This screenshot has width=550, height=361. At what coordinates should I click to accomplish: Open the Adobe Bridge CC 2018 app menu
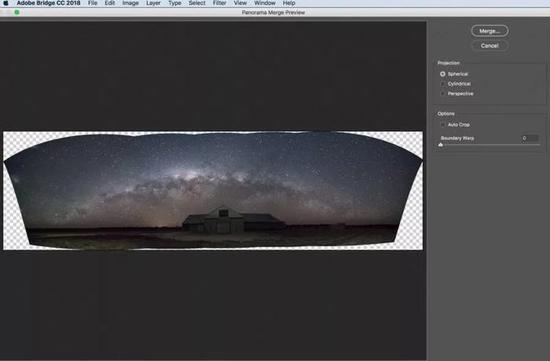(48, 3)
